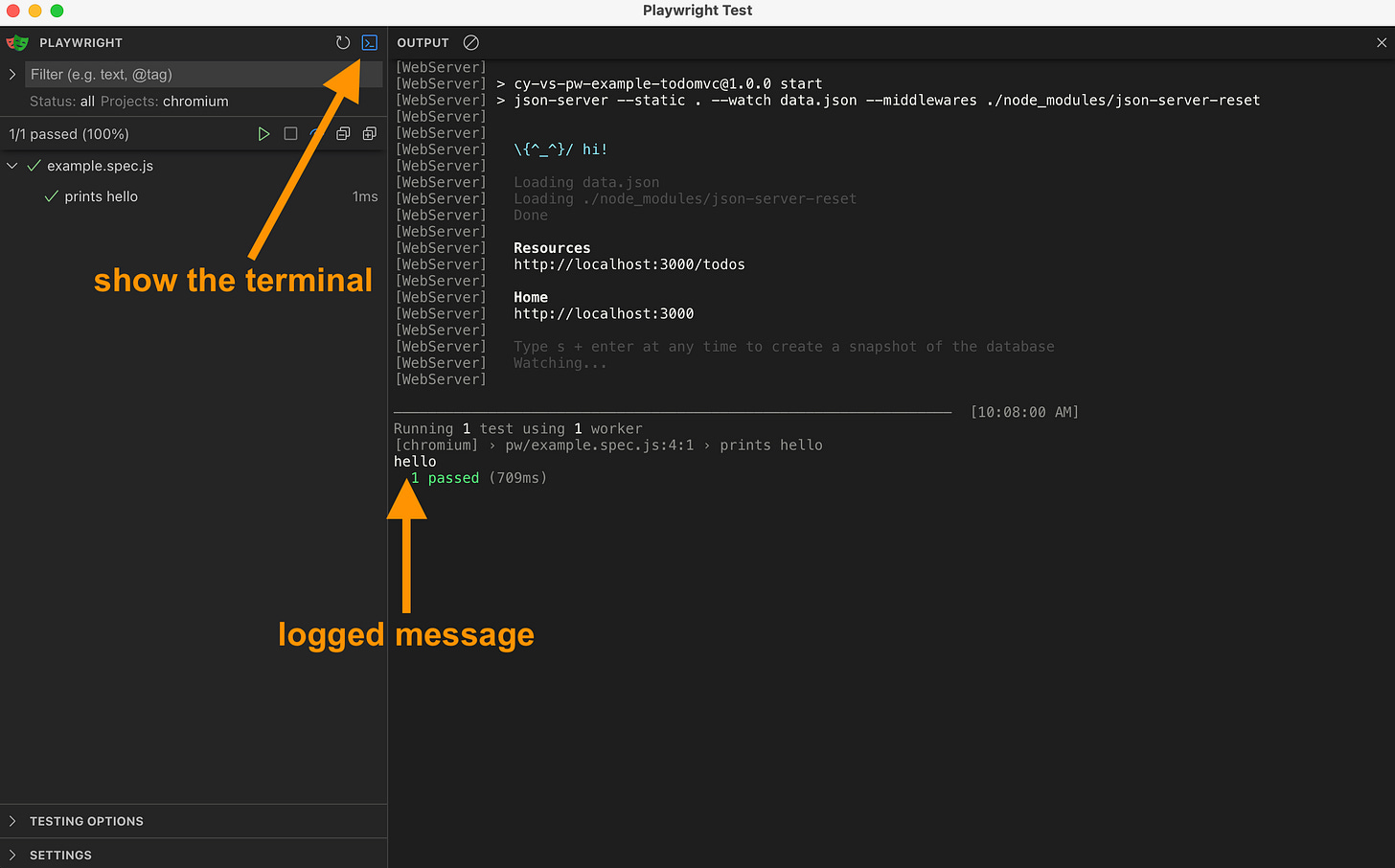Show the terminal using highlighted toolbar icon
The image size is (1395, 868).
[x=370, y=42]
